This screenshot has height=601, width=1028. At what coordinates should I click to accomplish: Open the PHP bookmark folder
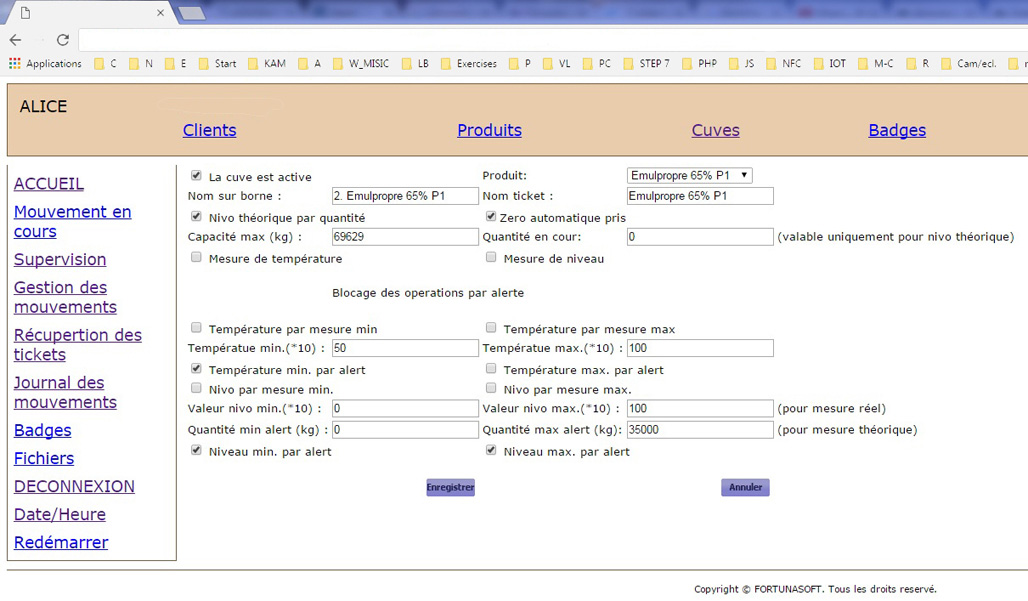pyautogui.click(x=698, y=63)
